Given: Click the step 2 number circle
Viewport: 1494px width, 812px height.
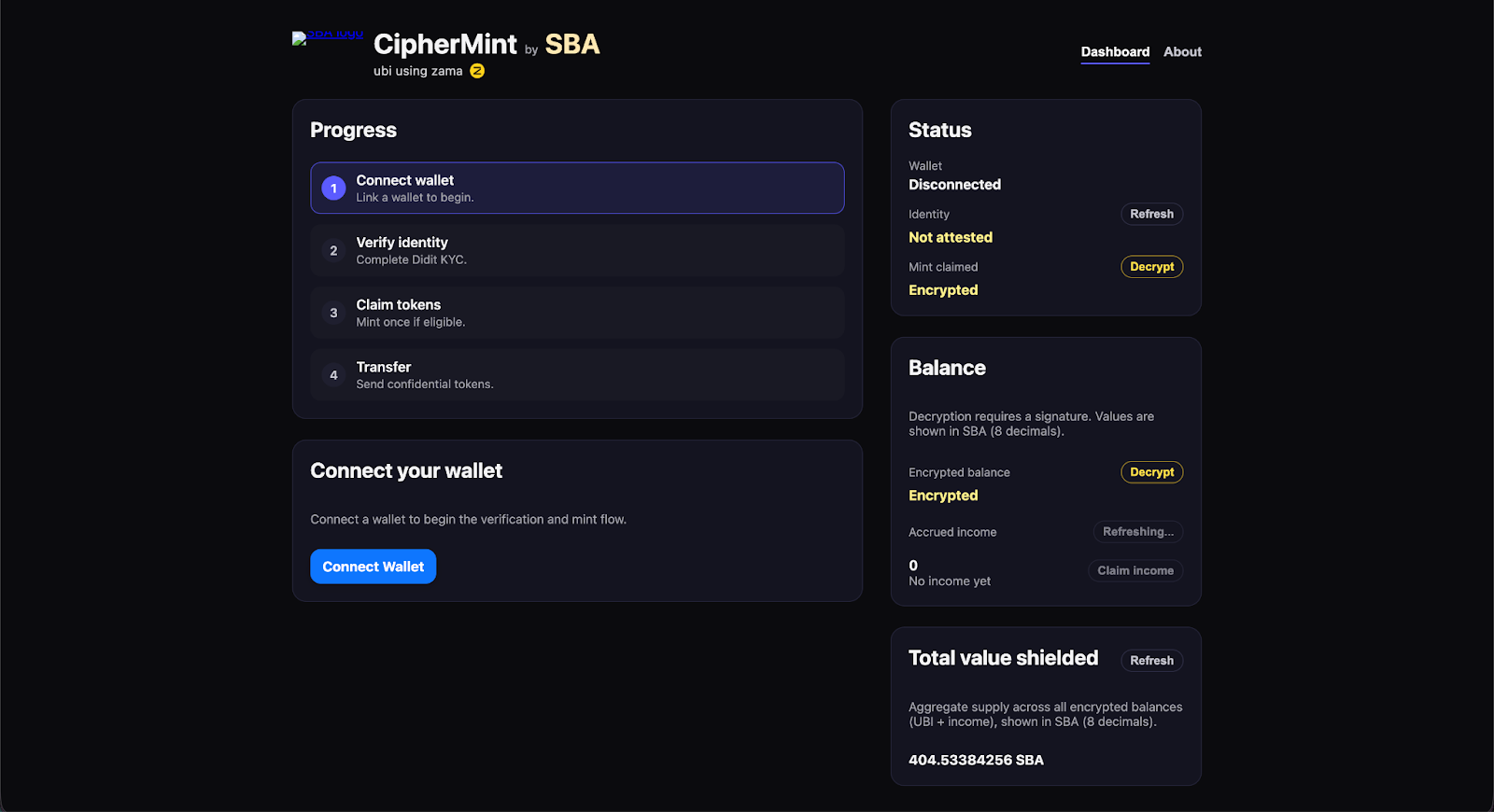Looking at the screenshot, I should coord(333,251).
